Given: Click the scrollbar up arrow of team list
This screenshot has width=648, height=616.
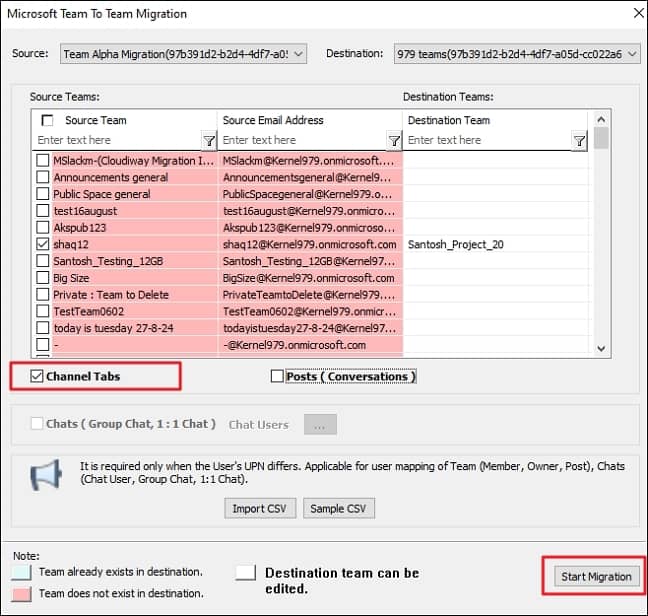Looking at the screenshot, I should point(601,119).
